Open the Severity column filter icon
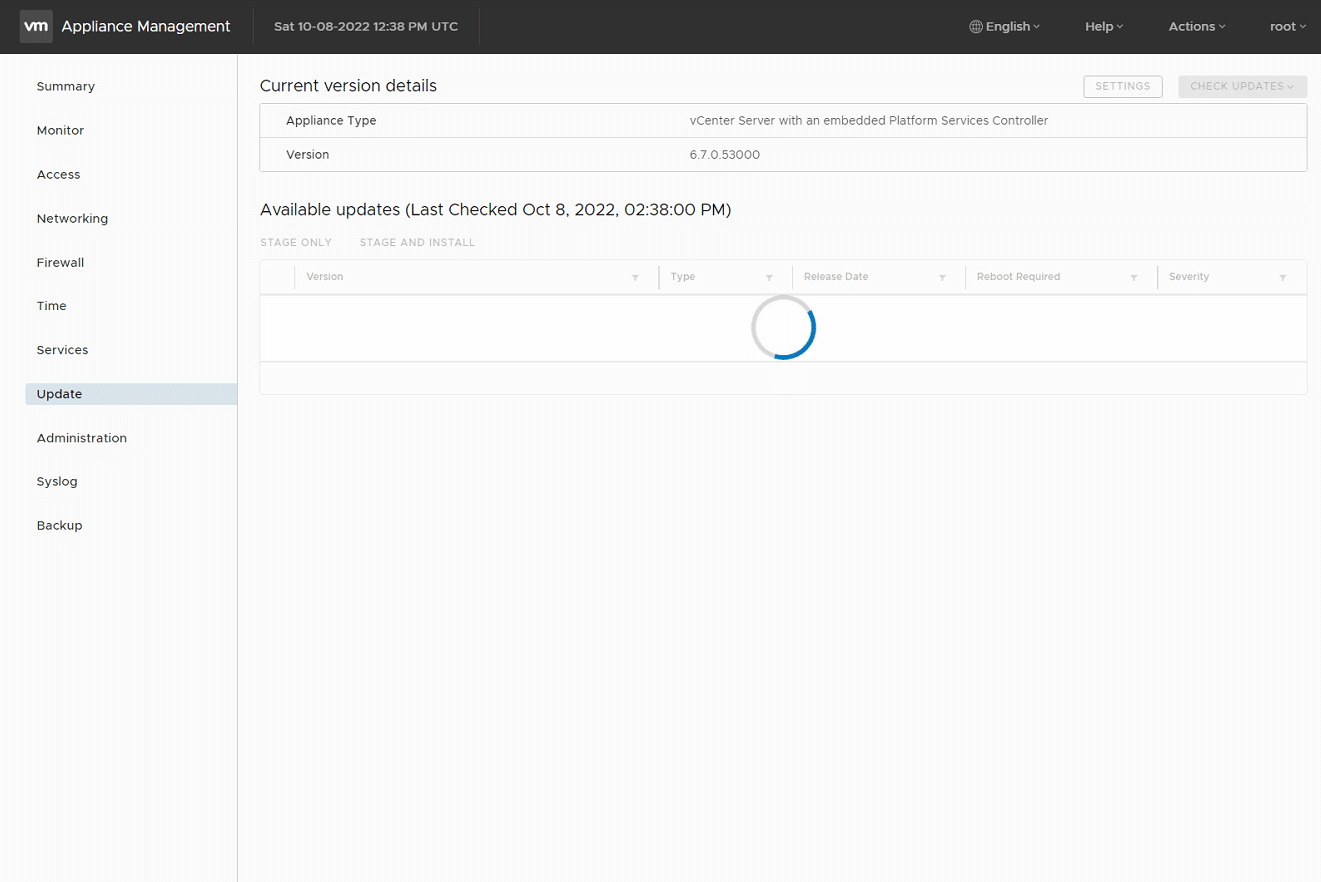1321x882 pixels. click(1283, 278)
